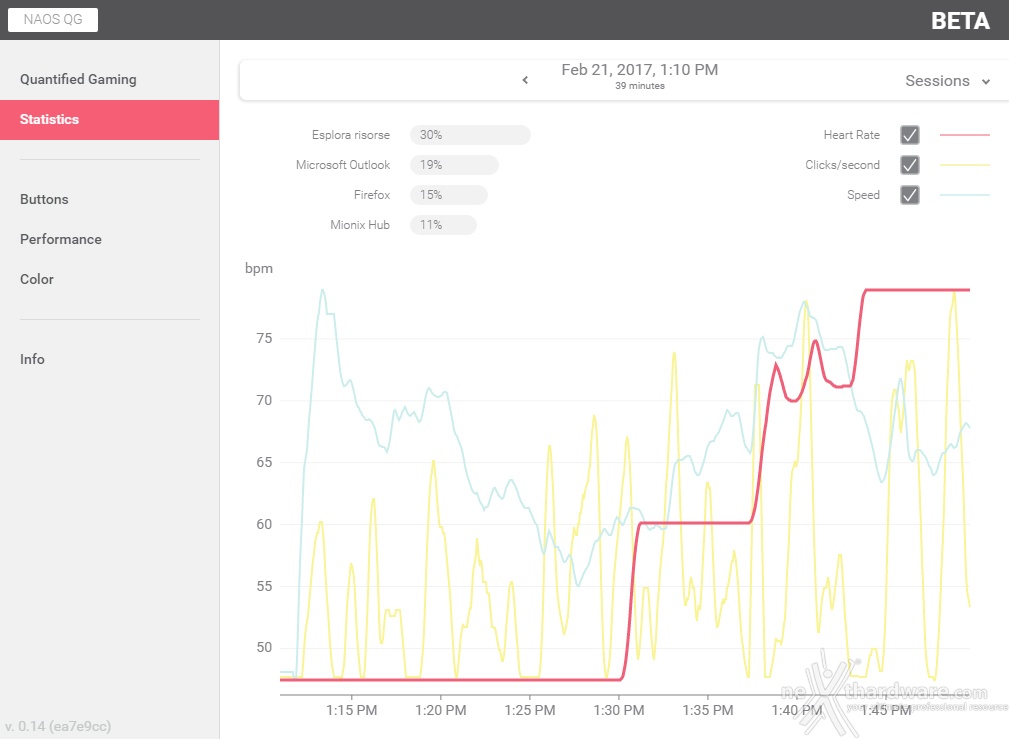Open the Sessions menu label
The image size is (1009, 739).
click(937, 80)
